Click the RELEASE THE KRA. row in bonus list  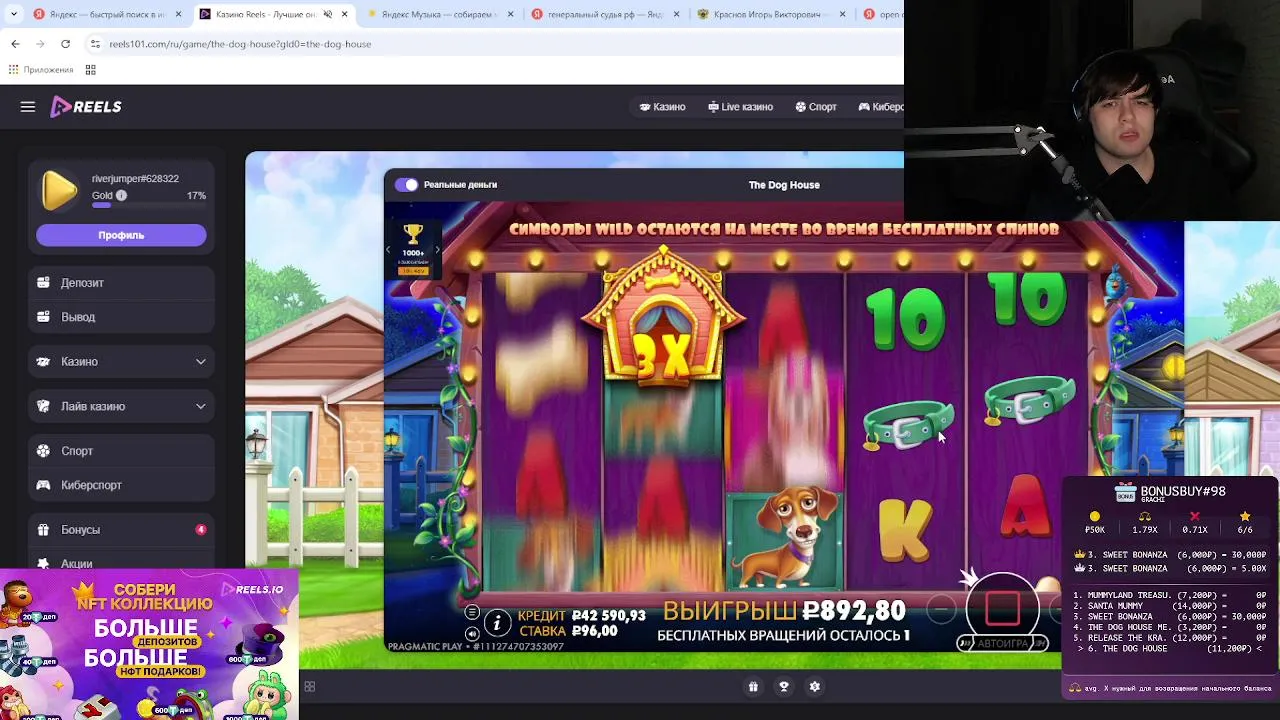click(1170, 638)
